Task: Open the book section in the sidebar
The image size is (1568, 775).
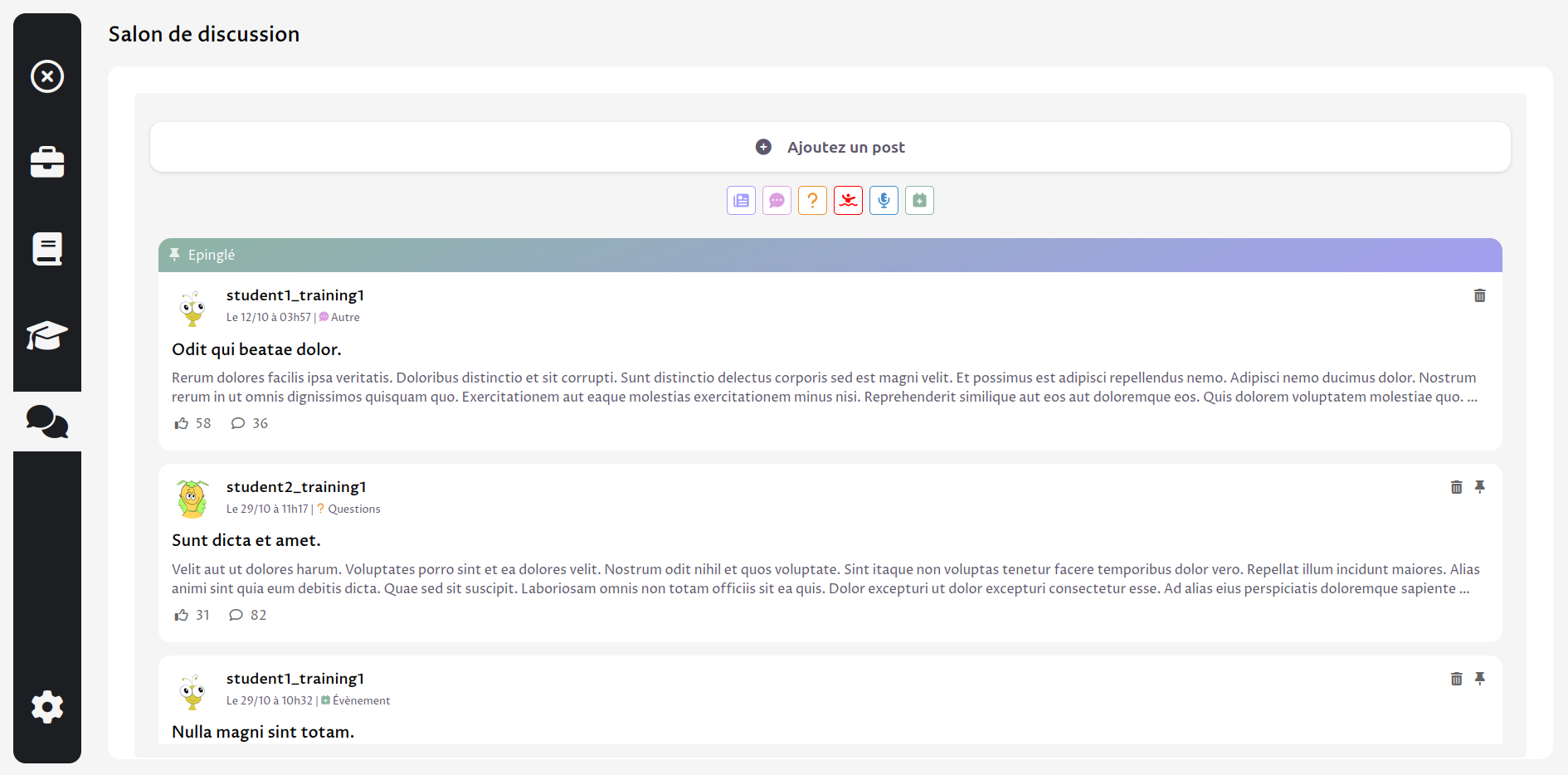Action: click(x=47, y=249)
